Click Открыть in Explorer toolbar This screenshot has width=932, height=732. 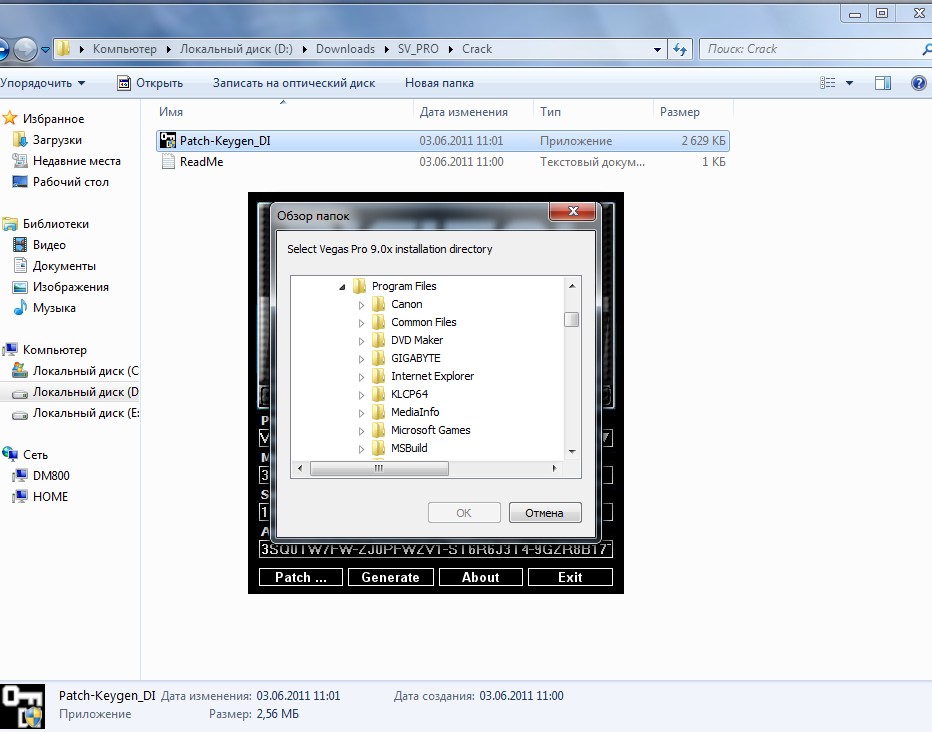pyautogui.click(x=150, y=83)
